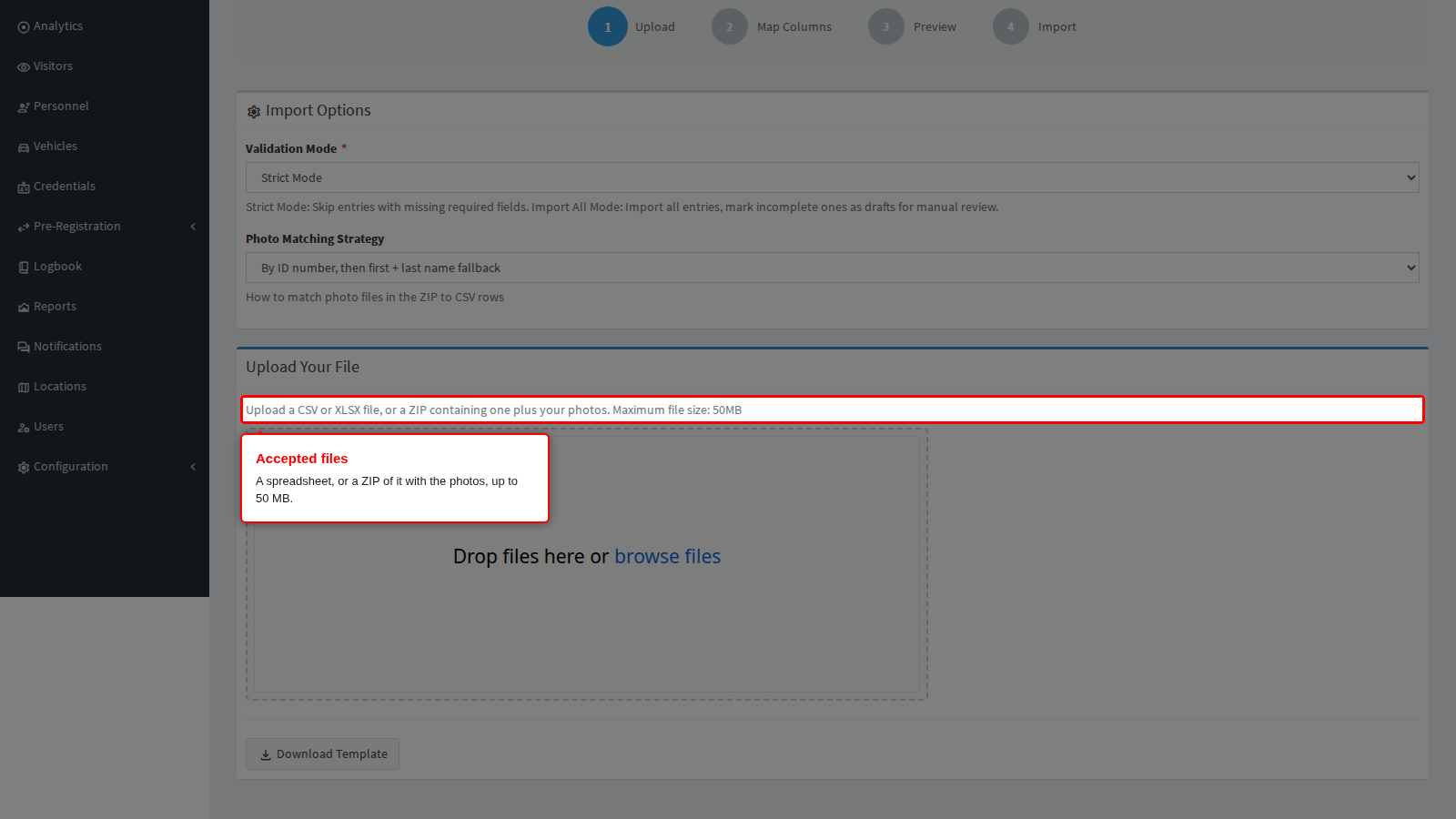
Task: Click the Configuration gear icon
Action: (x=24, y=468)
